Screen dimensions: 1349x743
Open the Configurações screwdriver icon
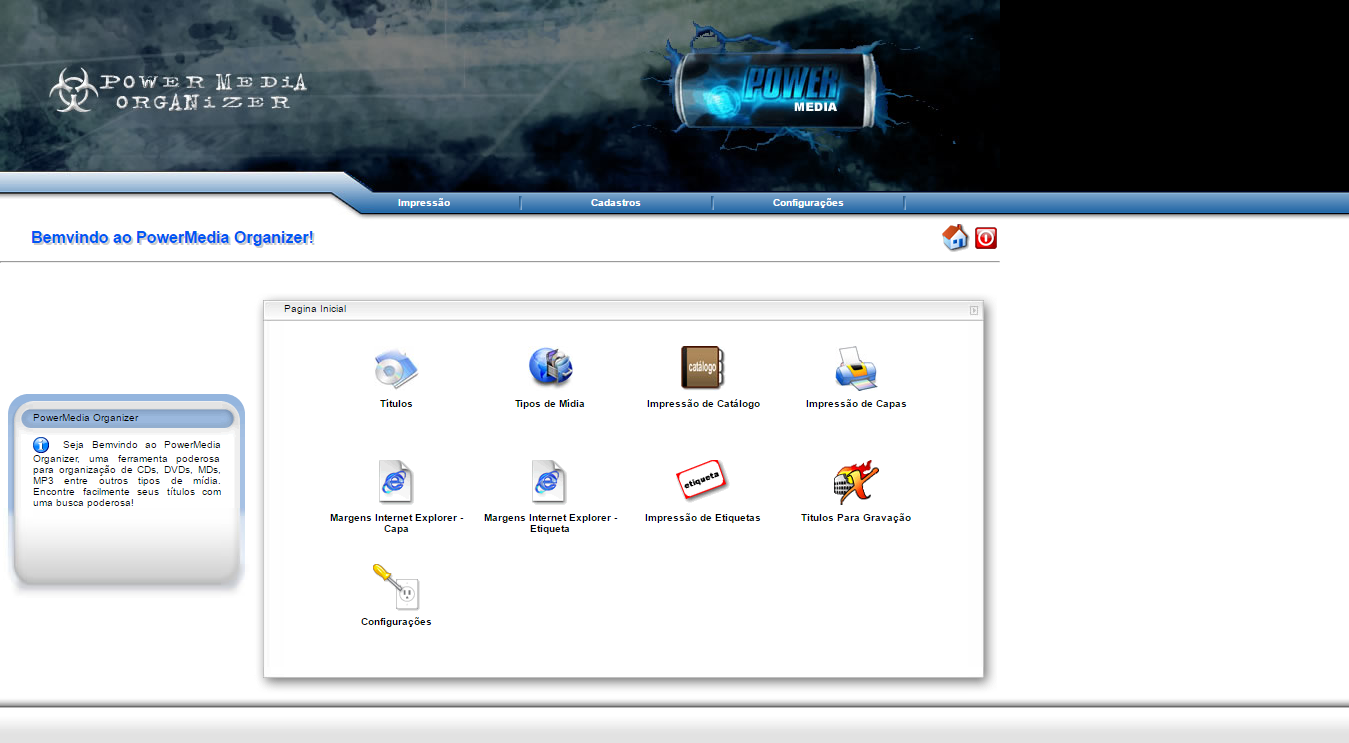point(396,587)
